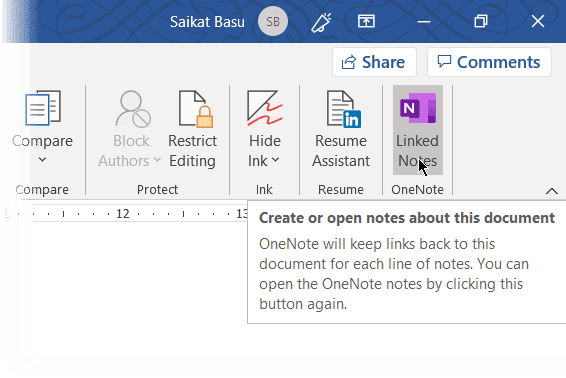Open the Comments pane
The height and width of the screenshot is (378, 566).
click(x=489, y=62)
